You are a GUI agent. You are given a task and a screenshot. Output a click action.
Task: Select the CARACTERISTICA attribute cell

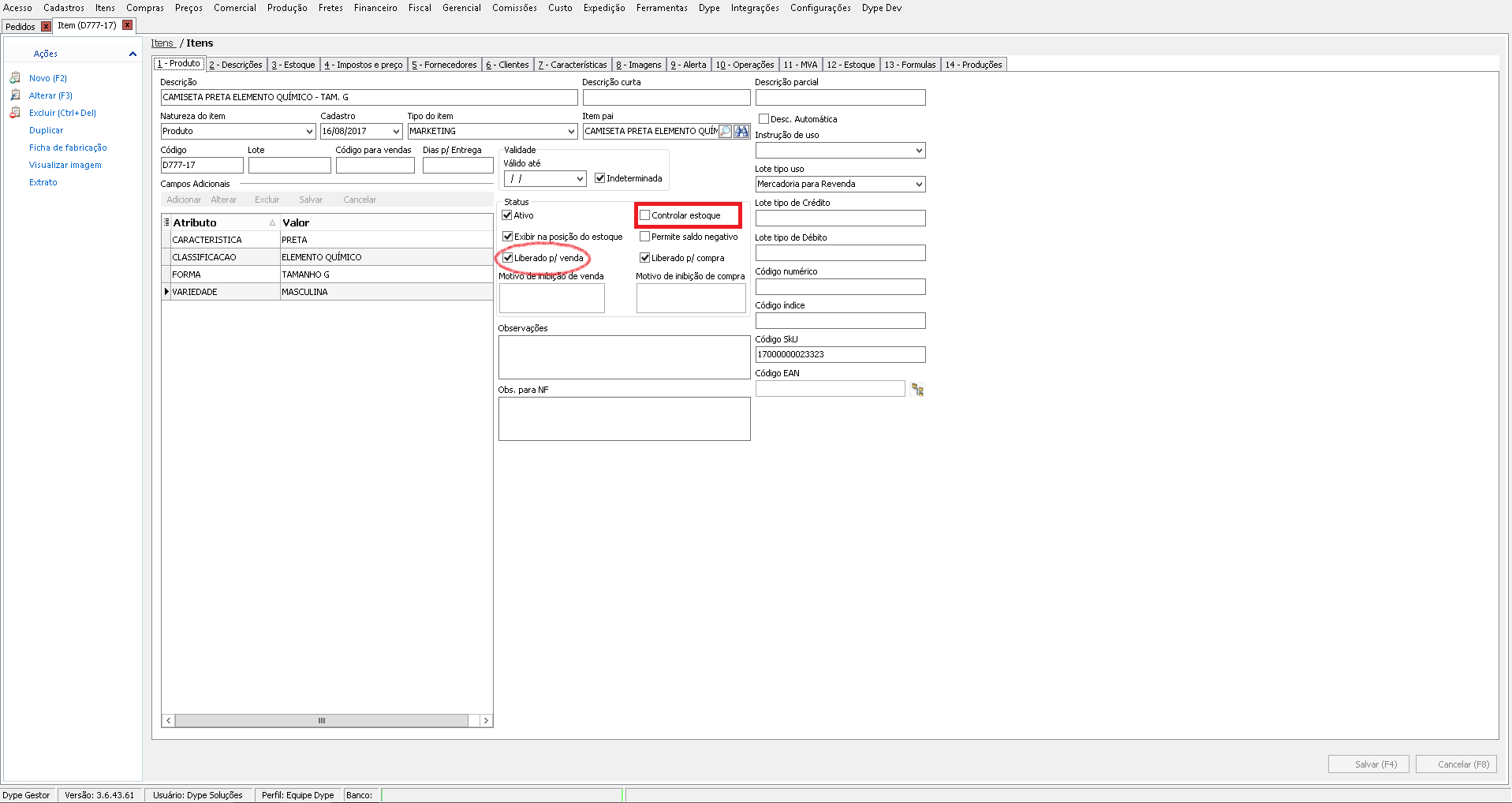[226, 240]
